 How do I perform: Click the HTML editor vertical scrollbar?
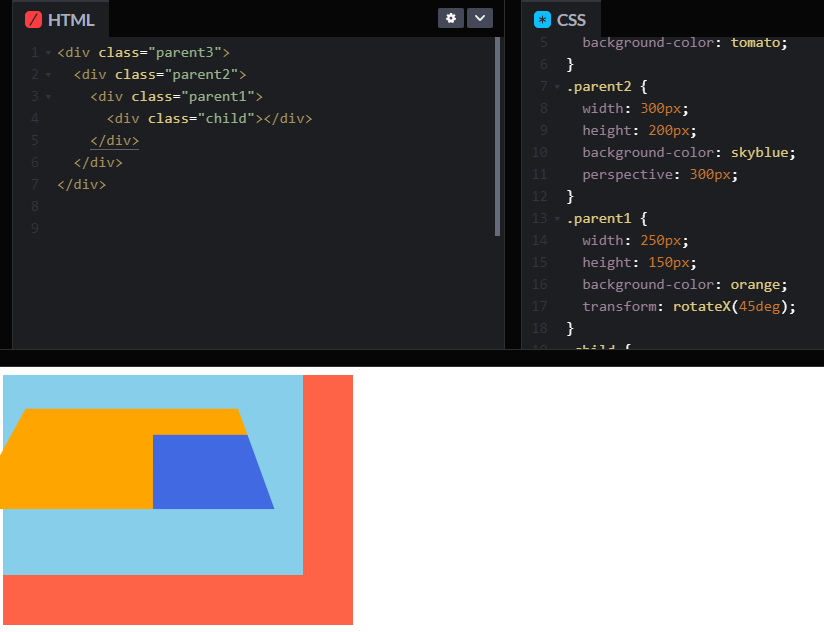tap(497, 137)
